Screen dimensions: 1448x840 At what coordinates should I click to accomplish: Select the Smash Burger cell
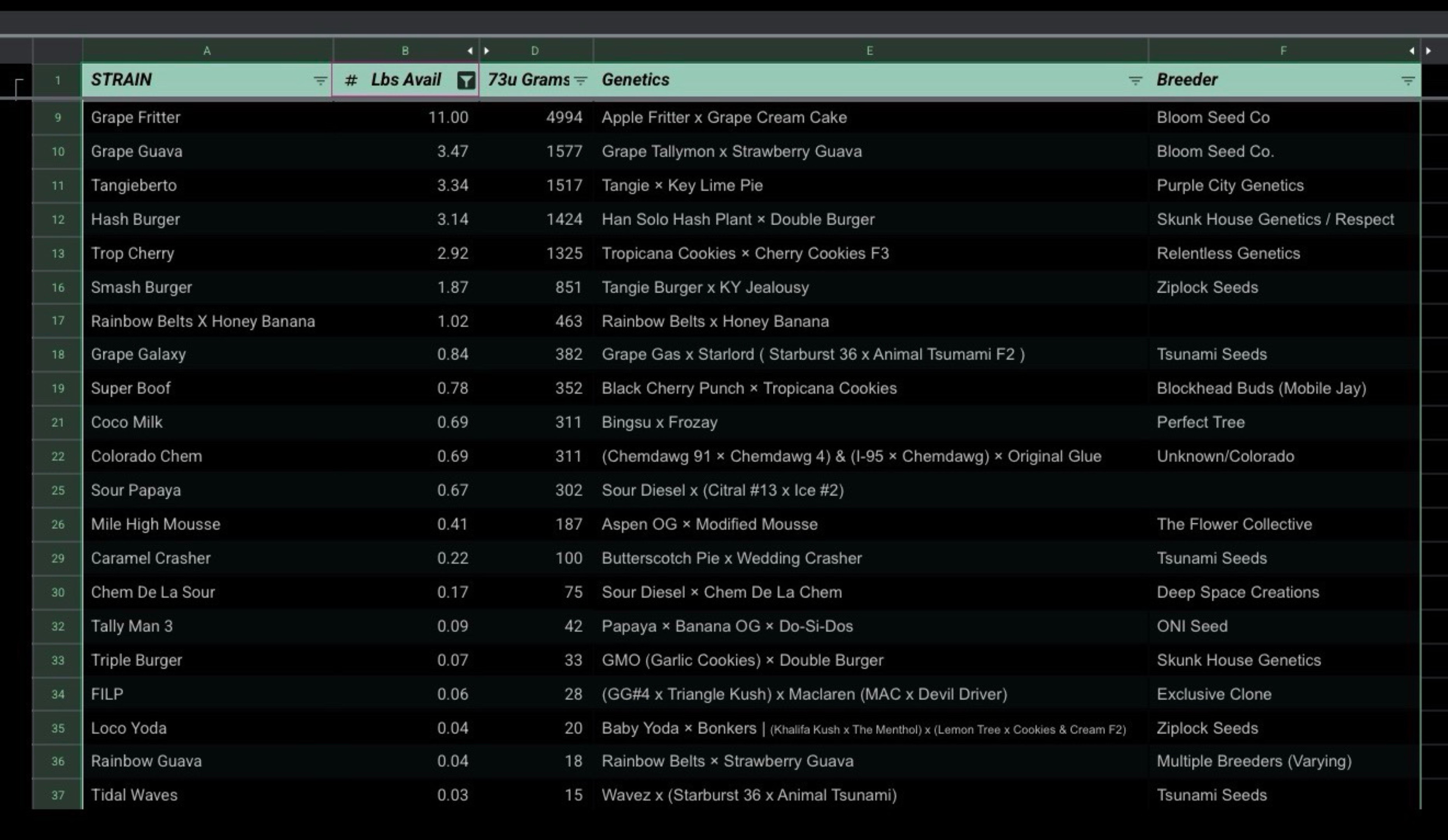pyautogui.click(x=207, y=287)
